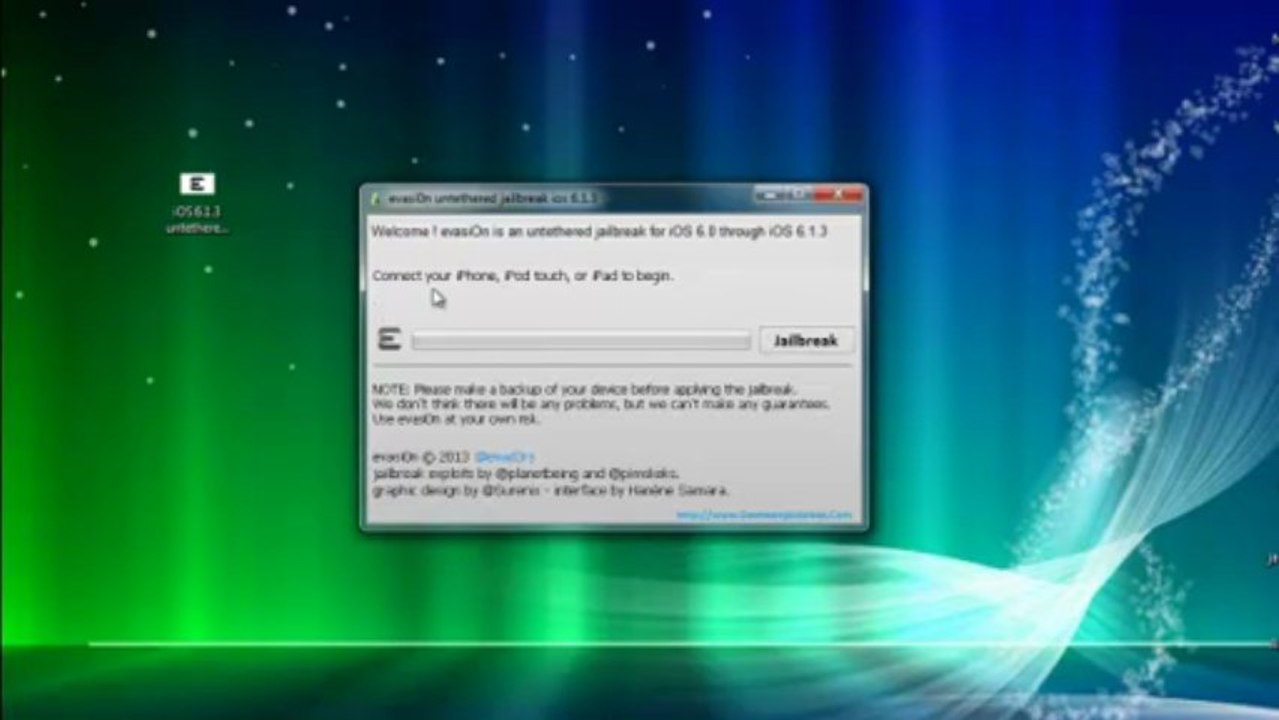Click 'We don't think there will be any problems' line
The height and width of the screenshot is (720, 1279).
600,404
